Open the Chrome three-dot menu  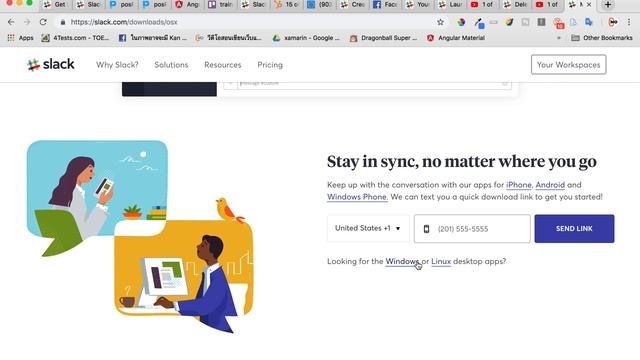(x=629, y=22)
